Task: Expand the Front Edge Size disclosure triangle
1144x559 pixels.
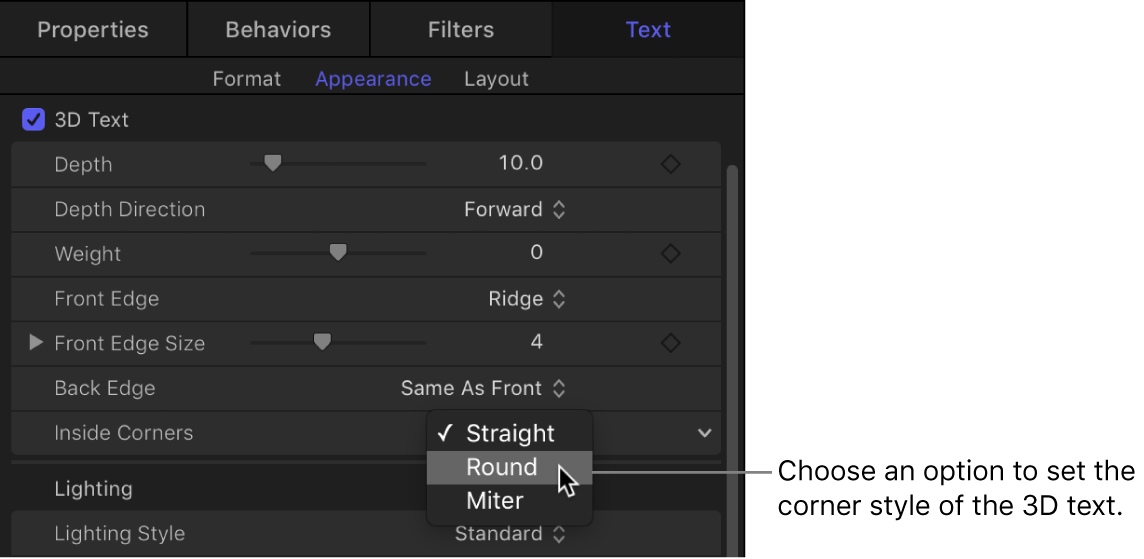Action: pyautogui.click(x=36, y=343)
